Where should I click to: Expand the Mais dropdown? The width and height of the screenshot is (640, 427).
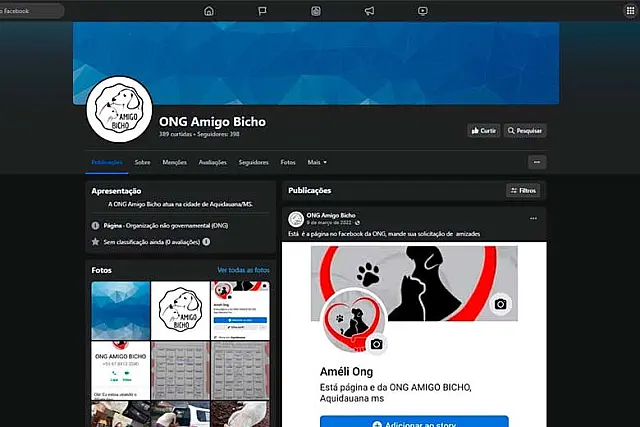(x=317, y=162)
